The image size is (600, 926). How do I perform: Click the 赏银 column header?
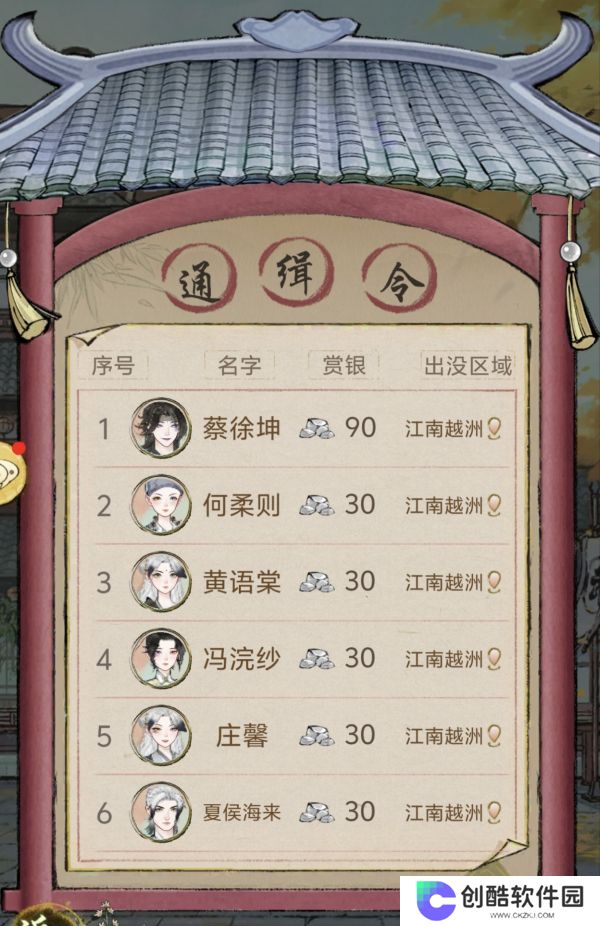tap(344, 365)
